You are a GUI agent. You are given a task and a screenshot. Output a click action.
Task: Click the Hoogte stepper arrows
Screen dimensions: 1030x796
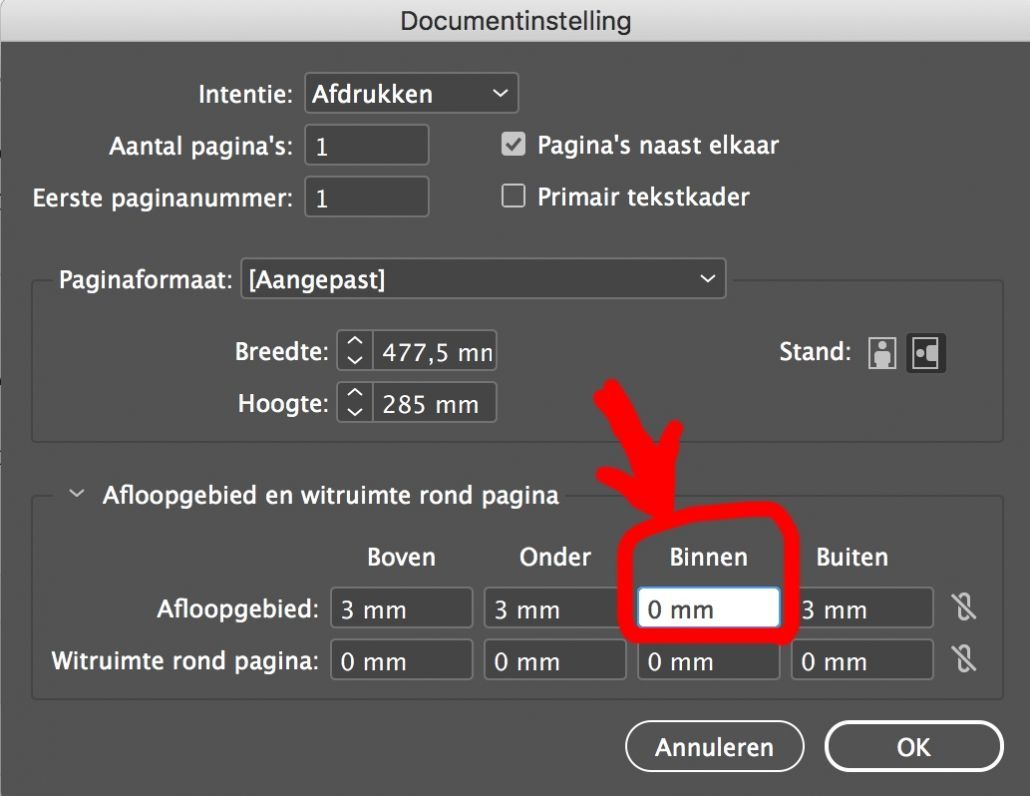point(354,404)
